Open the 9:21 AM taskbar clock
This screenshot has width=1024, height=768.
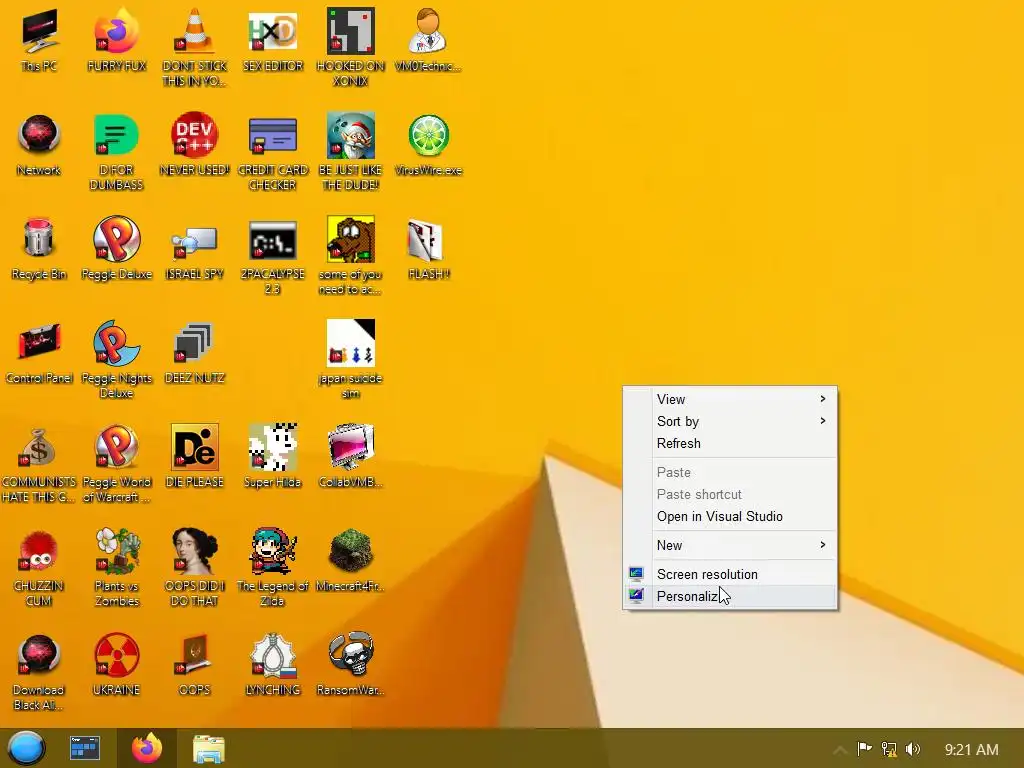(972, 750)
